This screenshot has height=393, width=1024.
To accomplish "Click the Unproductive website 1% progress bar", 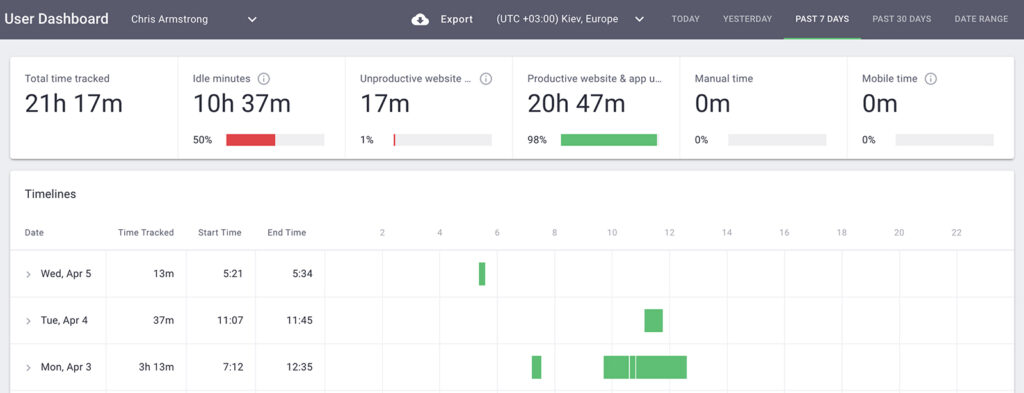I will [443, 140].
